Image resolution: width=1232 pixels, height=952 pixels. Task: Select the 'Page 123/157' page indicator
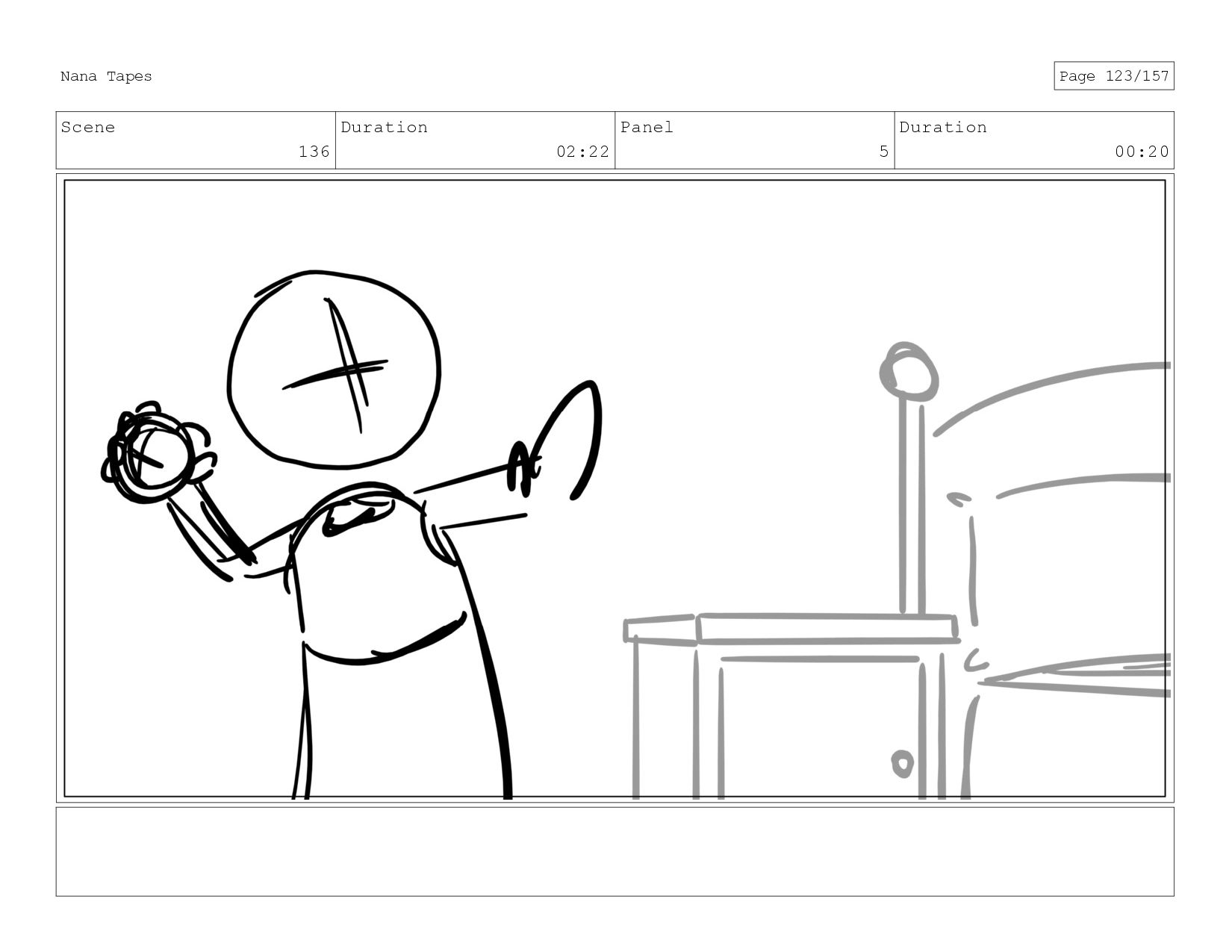pos(1113,76)
